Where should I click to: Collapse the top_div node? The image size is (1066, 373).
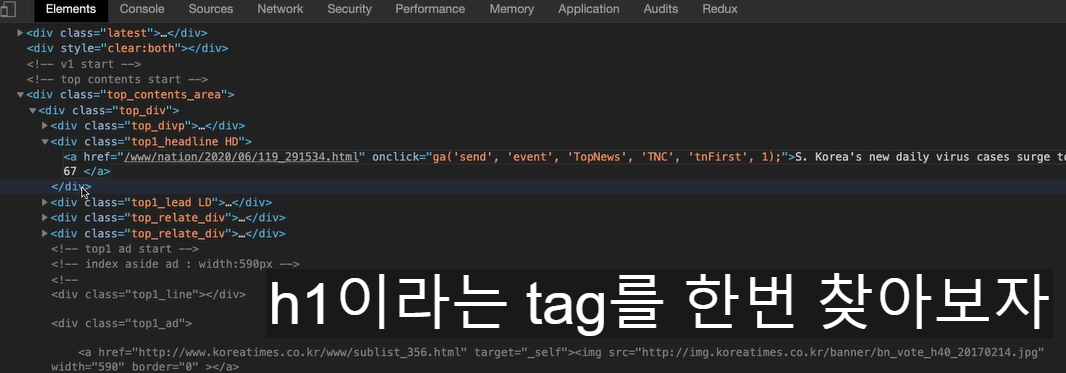[x=33, y=111]
